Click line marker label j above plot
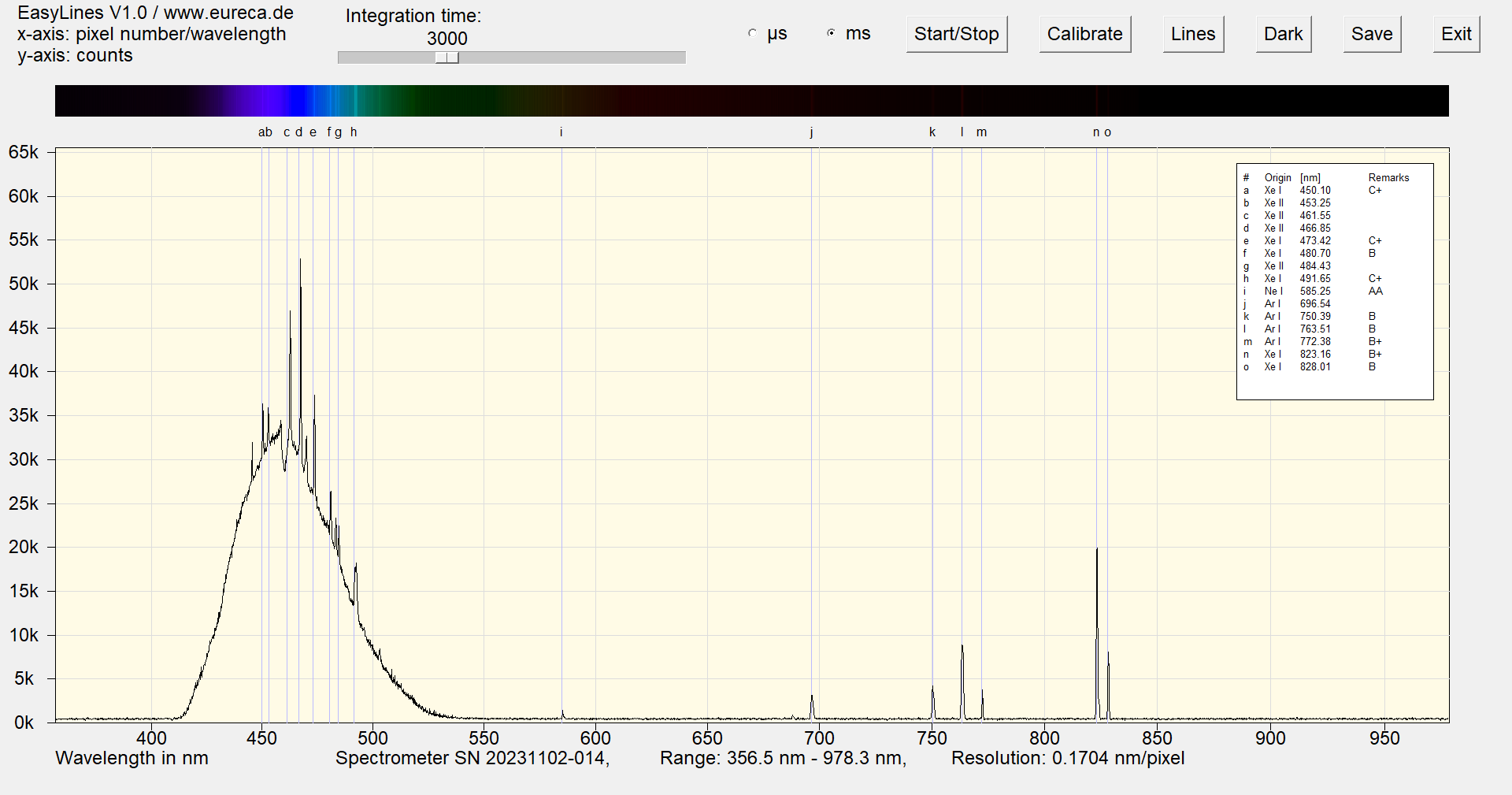The width and height of the screenshot is (1512, 795). [811, 132]
